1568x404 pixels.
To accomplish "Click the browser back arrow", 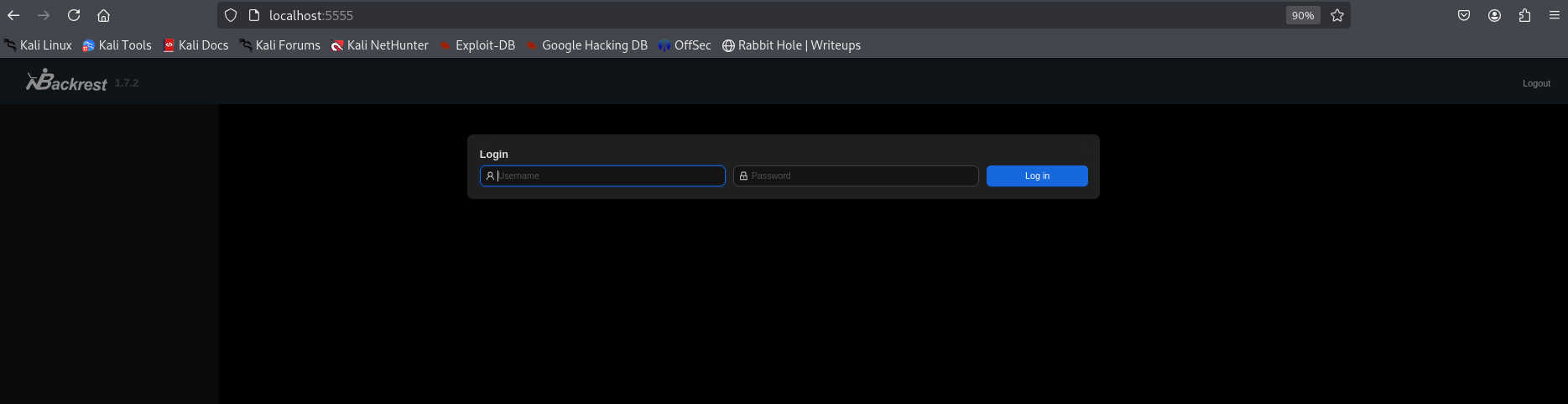I will click(13, 15).
